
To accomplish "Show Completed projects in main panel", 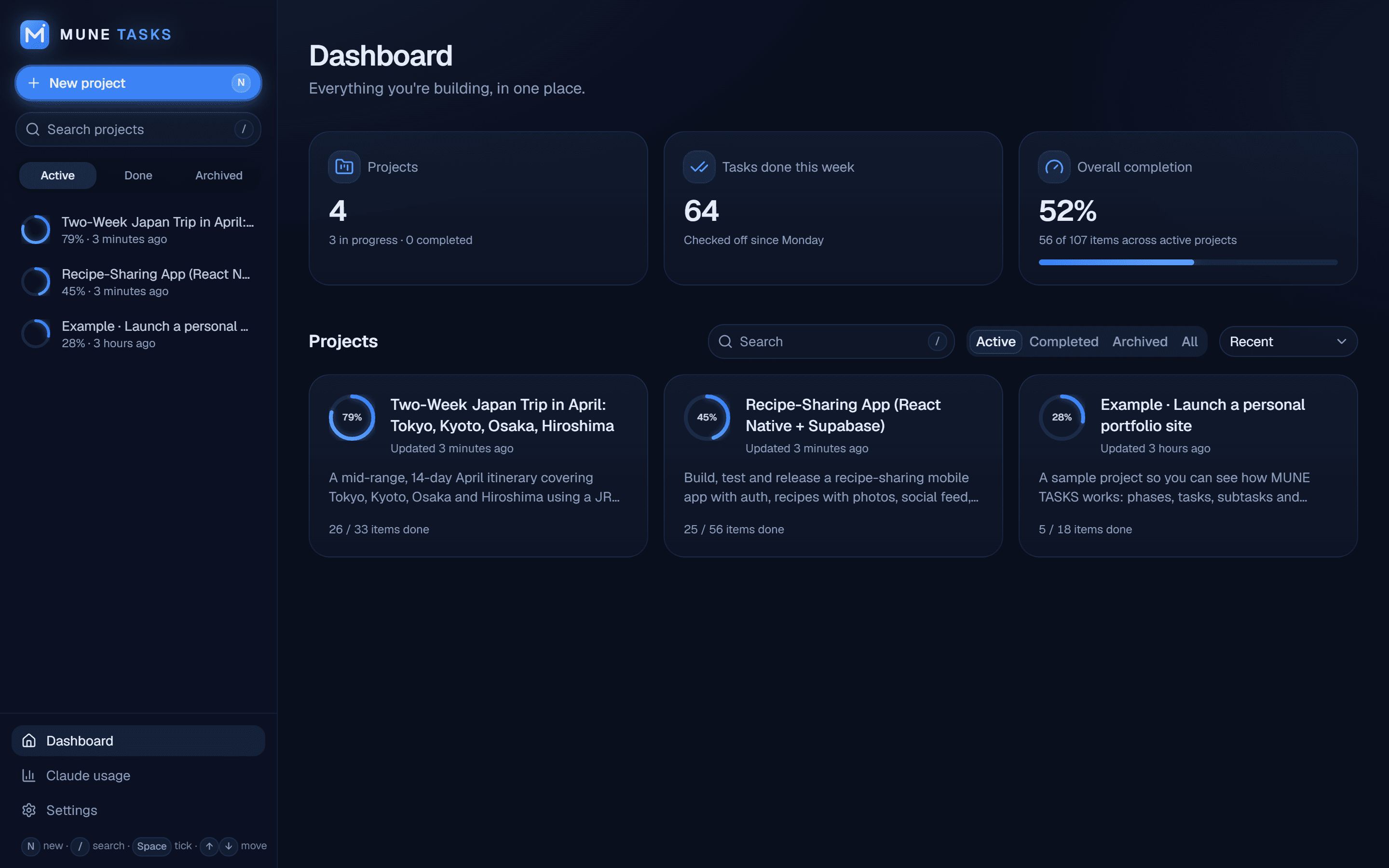I will [1063, 341].
